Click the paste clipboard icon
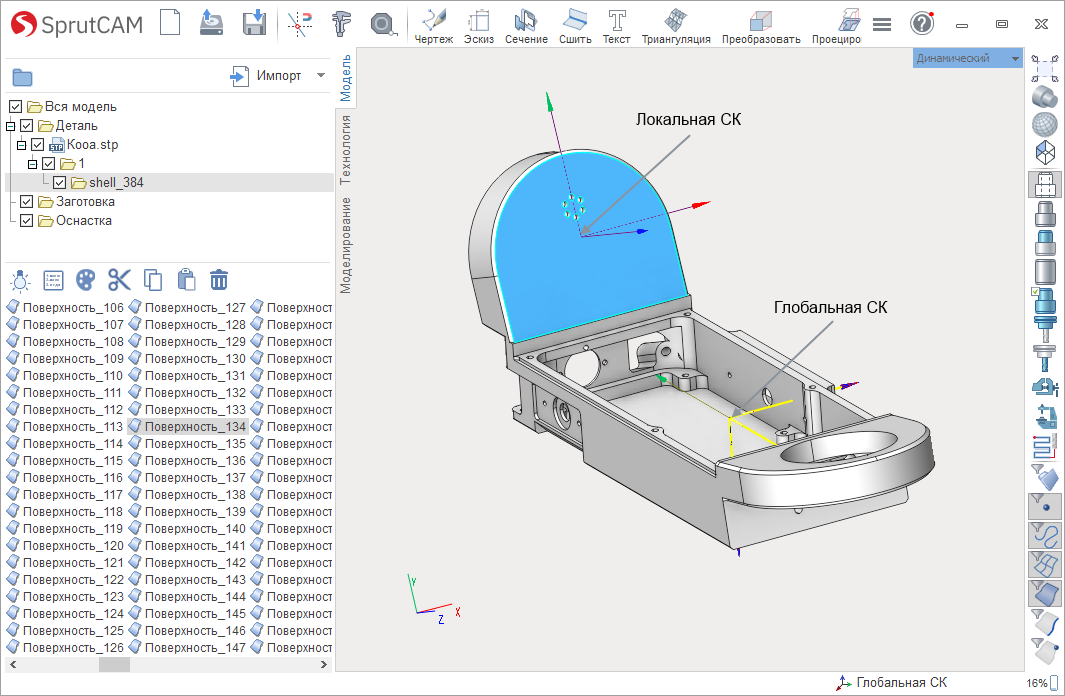Screen dimensions: 1065x696 coord(186,280)
